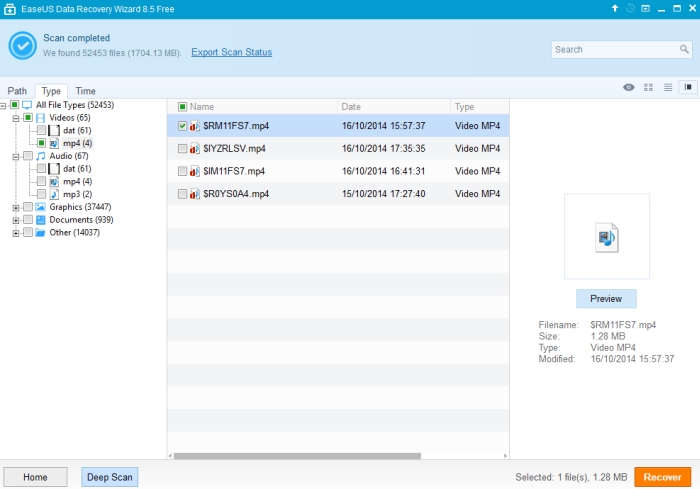The image size is (700, 489).
Task: Select the Type tab
Action: 51,91
